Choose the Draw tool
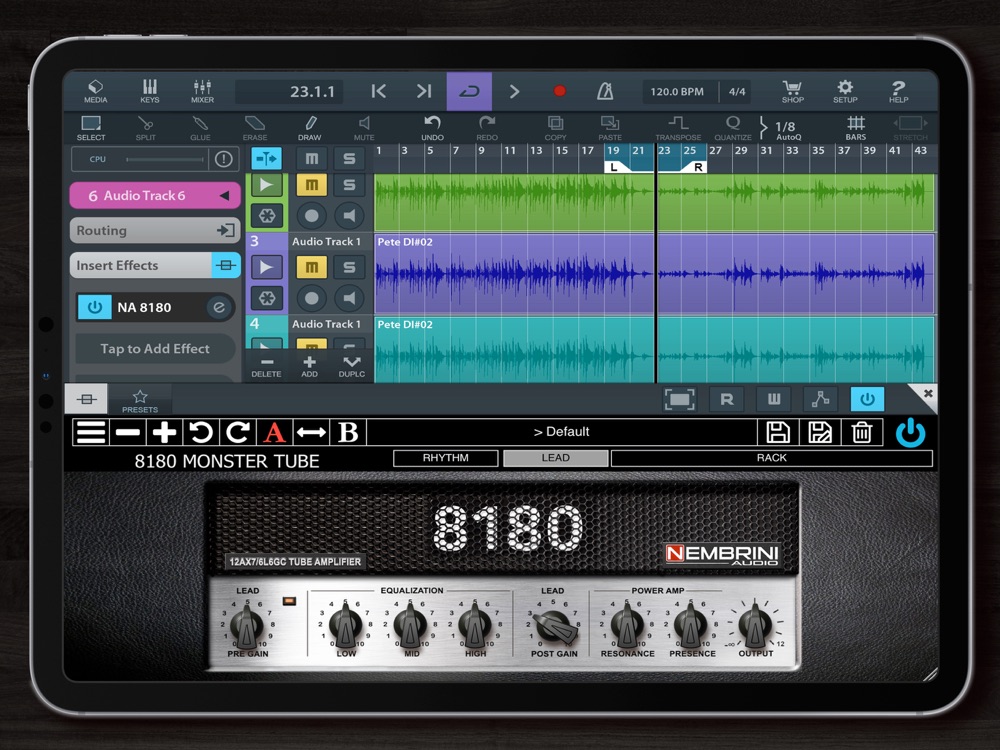This screenshot has height=750, width=1000. pos(310,128)
